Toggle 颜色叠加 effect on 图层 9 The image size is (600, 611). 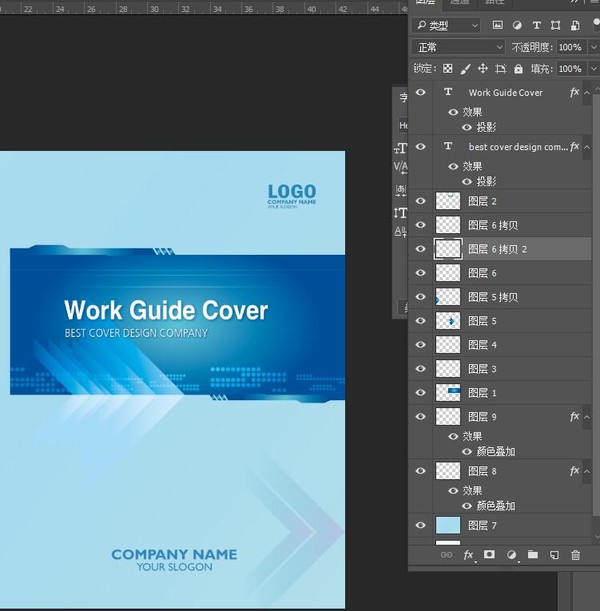pyautogui.click(x=467, y=452)
